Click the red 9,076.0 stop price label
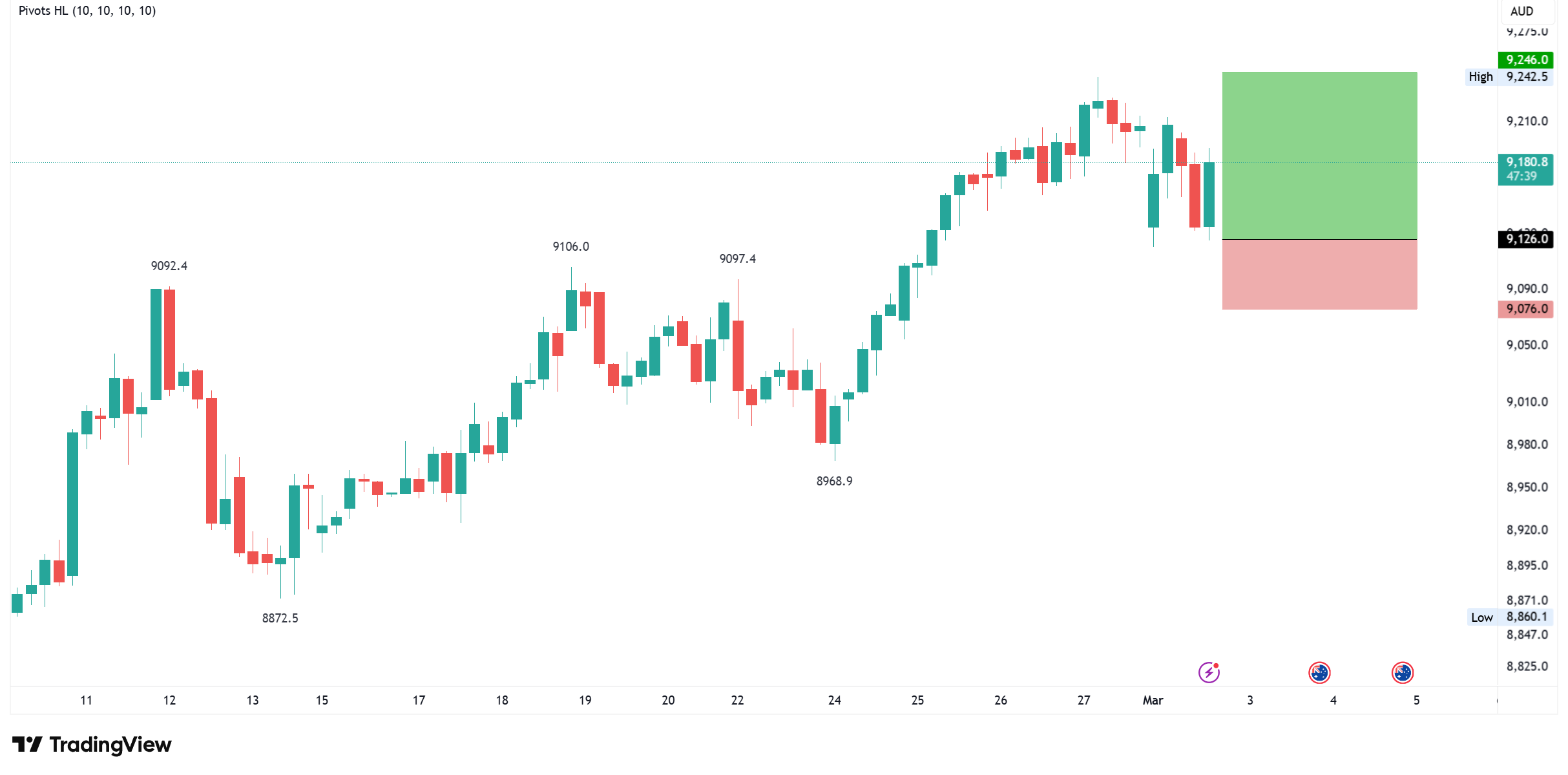Image resolution: width=1568 pixels, height=775 pixels. pos(1526,309)
